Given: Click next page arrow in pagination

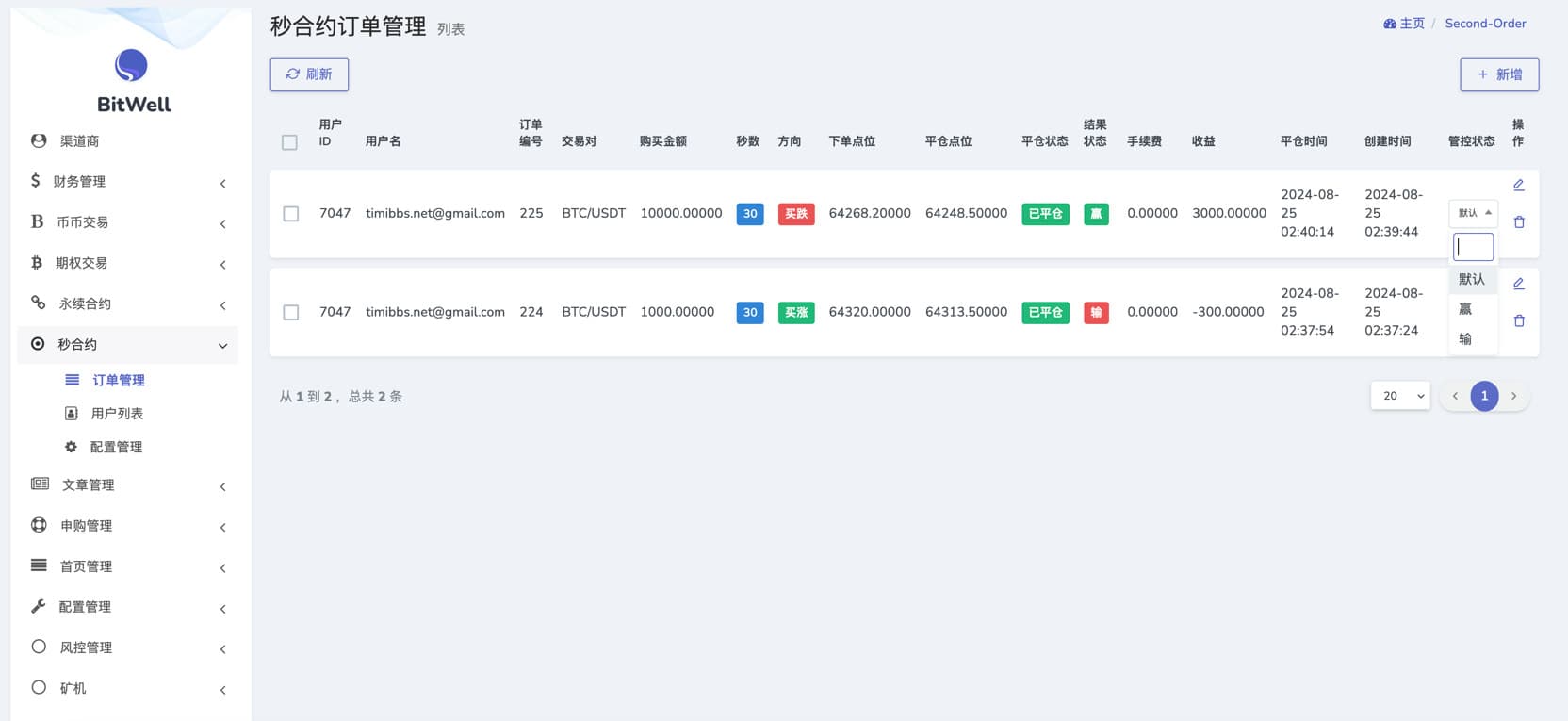Looking at the screenshot, I should coord(1513,396).
